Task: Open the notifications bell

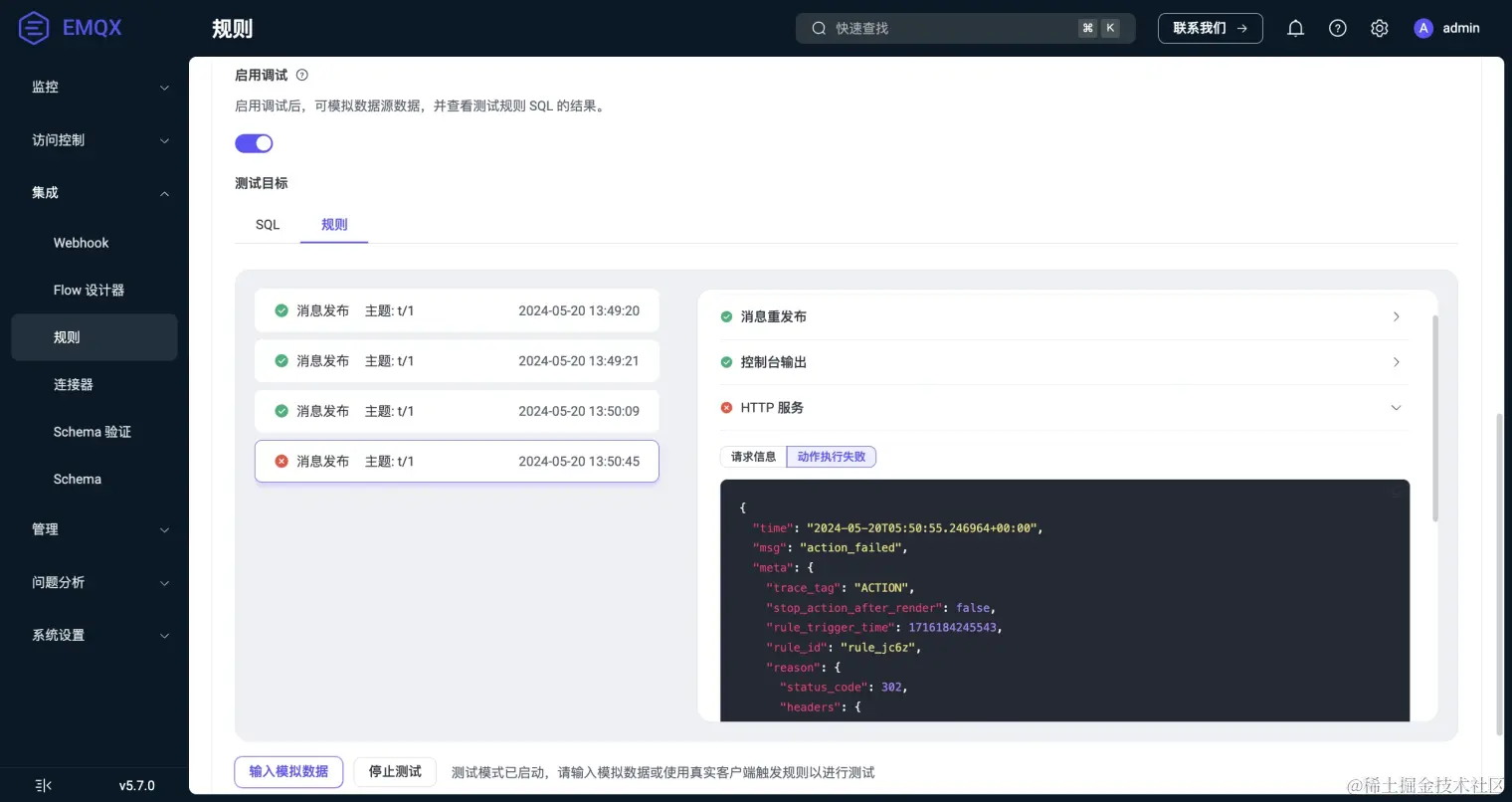Action: 1295,28
